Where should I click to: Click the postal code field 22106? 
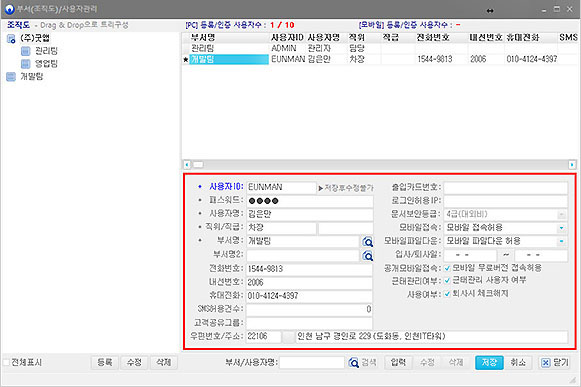pyautogui.click(x=263, y=337)
